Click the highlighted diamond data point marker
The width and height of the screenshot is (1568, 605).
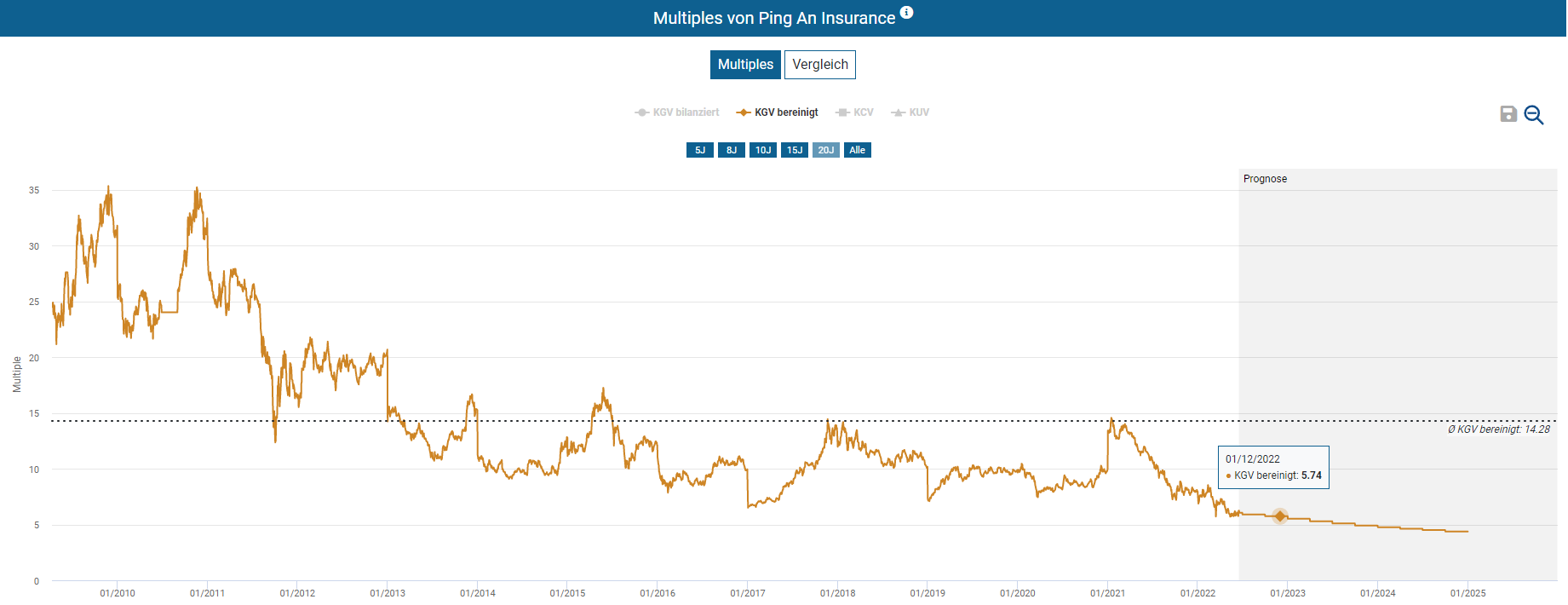tap(1280, 516)
